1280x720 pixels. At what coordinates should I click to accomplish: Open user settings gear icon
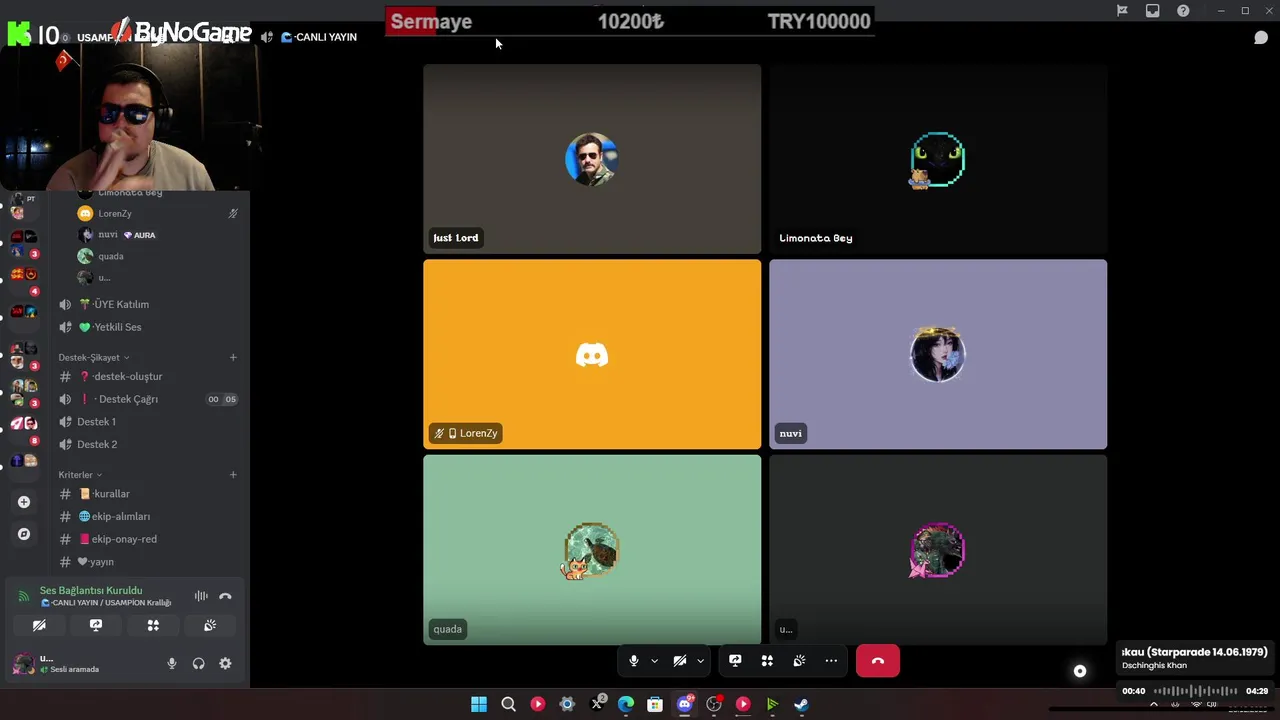pos(225,663)
